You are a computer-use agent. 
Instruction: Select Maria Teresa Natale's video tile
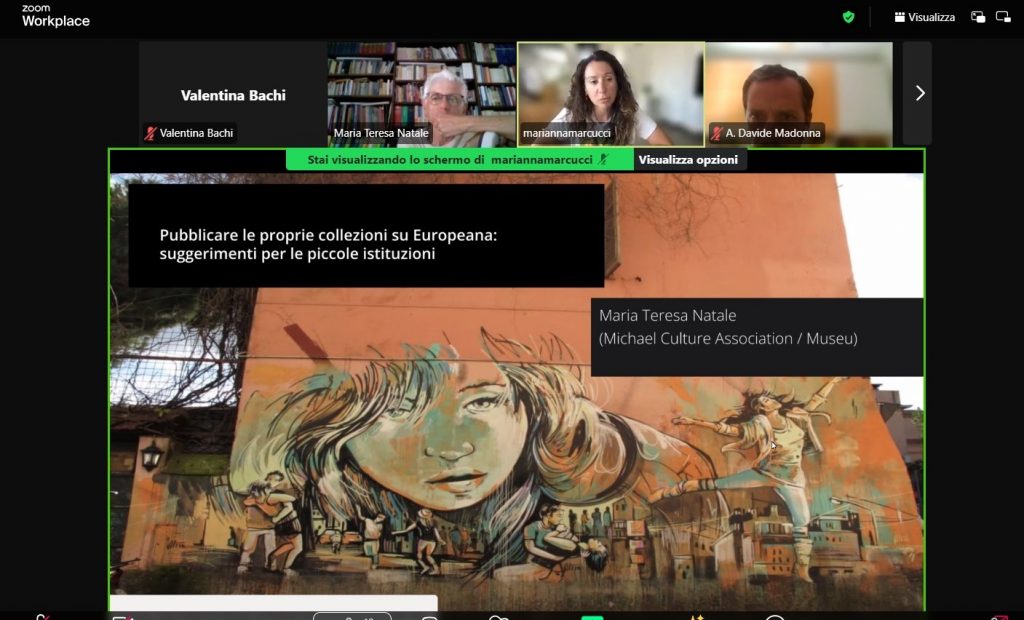422,93
